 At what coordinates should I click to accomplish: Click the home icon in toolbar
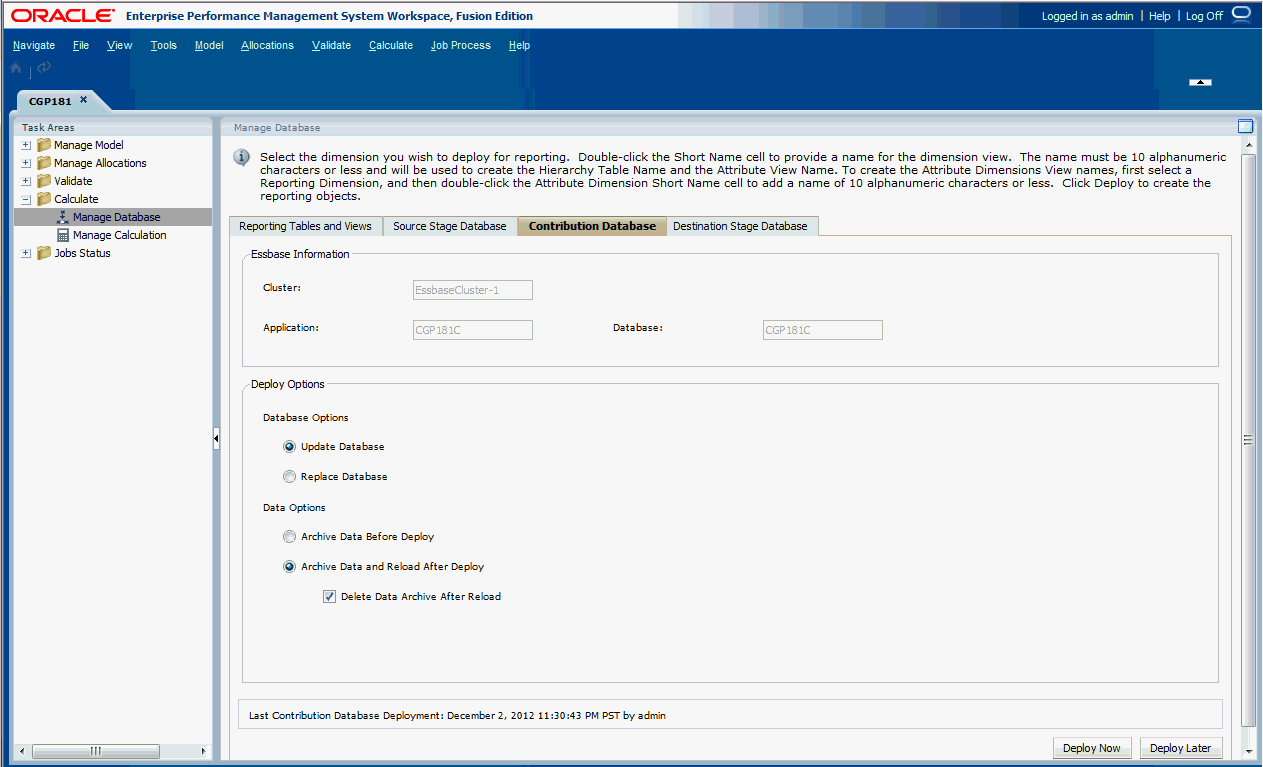point(17,68)
